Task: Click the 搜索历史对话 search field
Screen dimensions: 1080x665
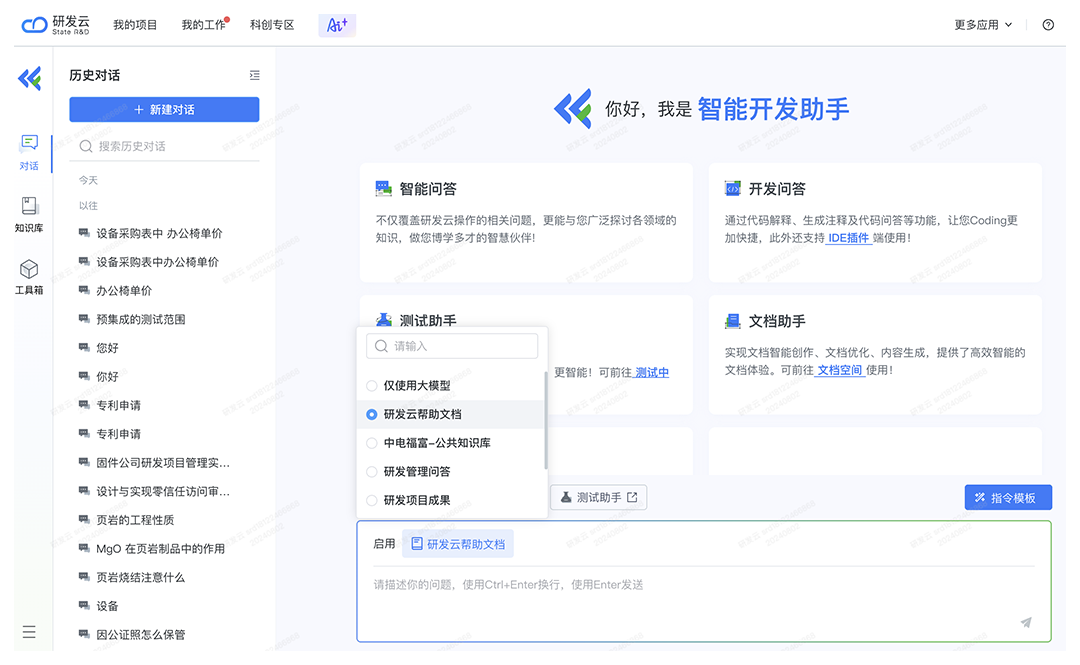Action: (x=164, y=146)
